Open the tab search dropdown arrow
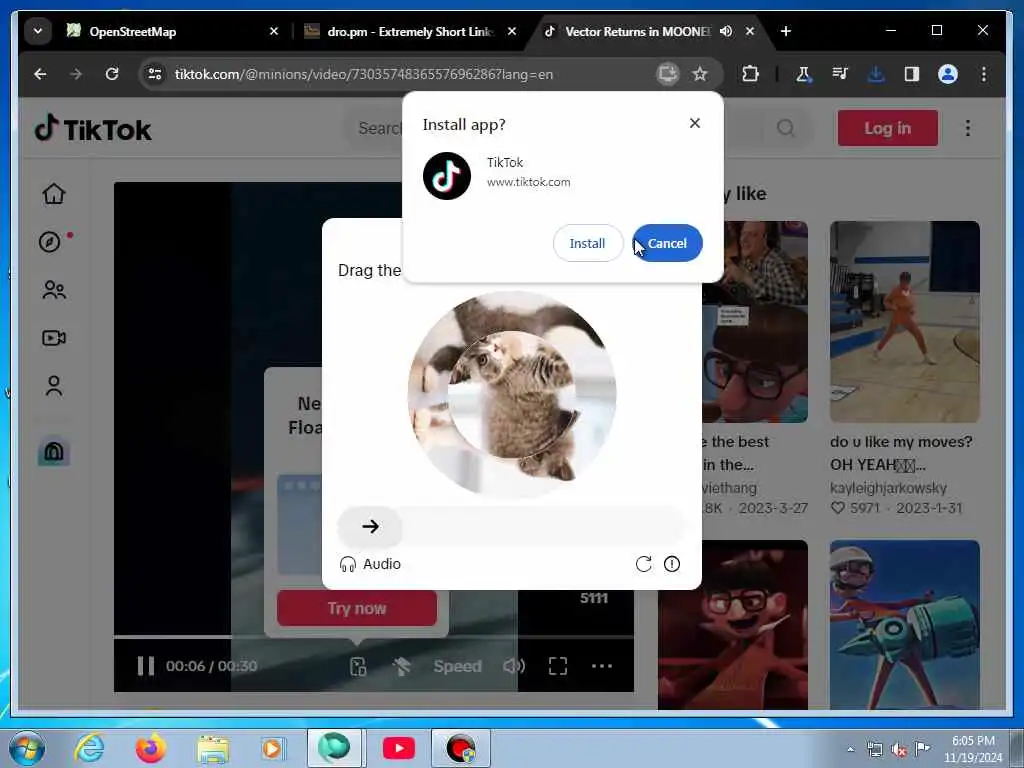 click(x=38, y=31)
